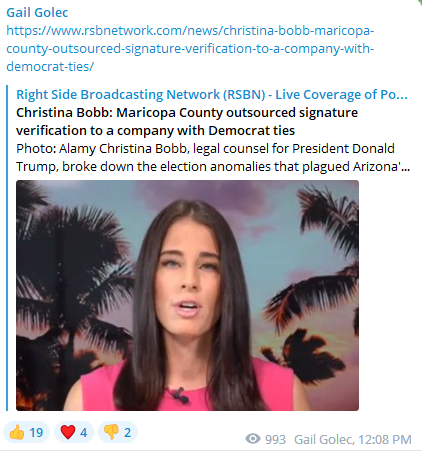This screenshot has width=422, height=453.
Task: Click the thumbs-up reaction emoji
Action: tap(17, 432)
